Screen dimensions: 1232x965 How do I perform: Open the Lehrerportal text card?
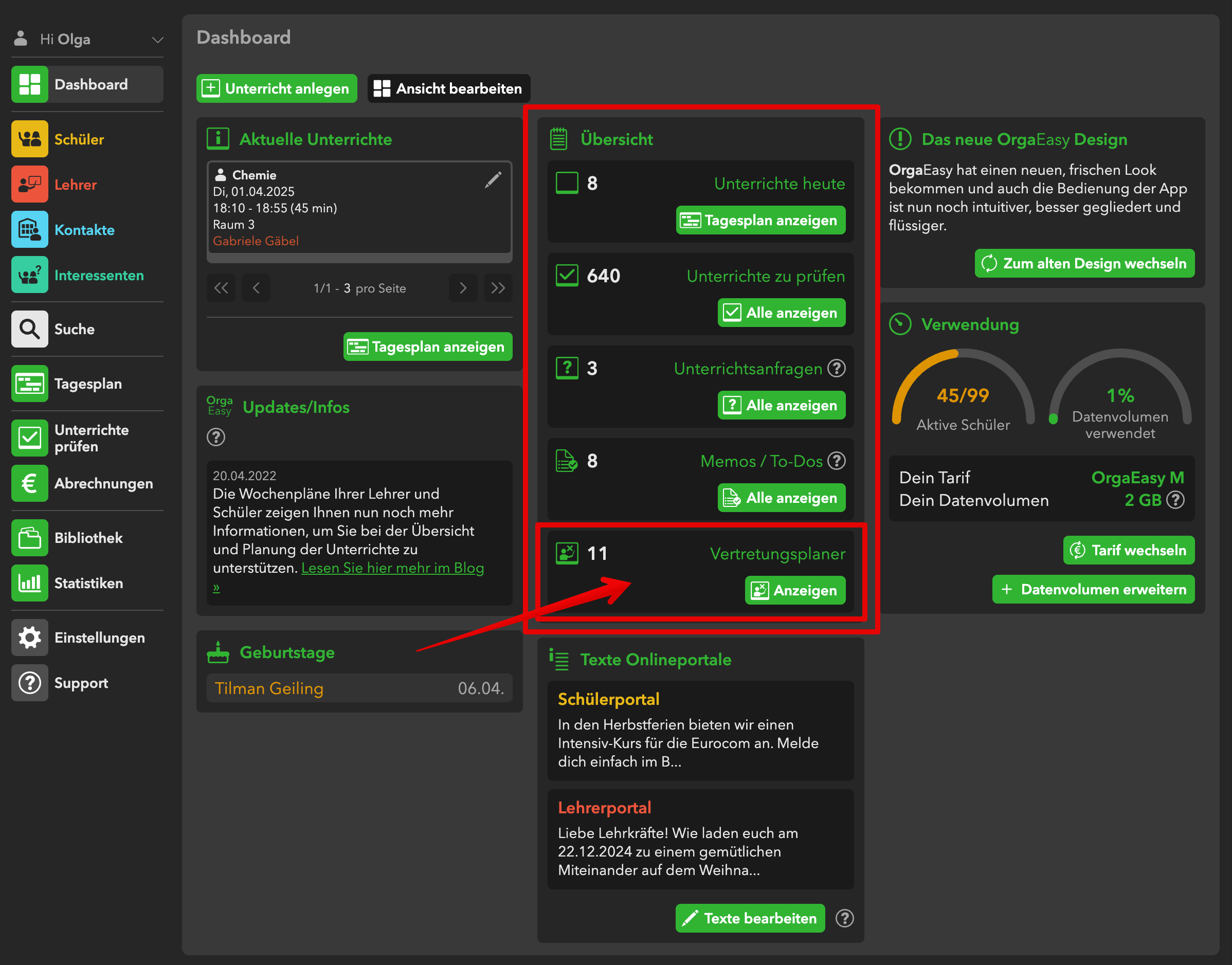click(x=700, y=839)
